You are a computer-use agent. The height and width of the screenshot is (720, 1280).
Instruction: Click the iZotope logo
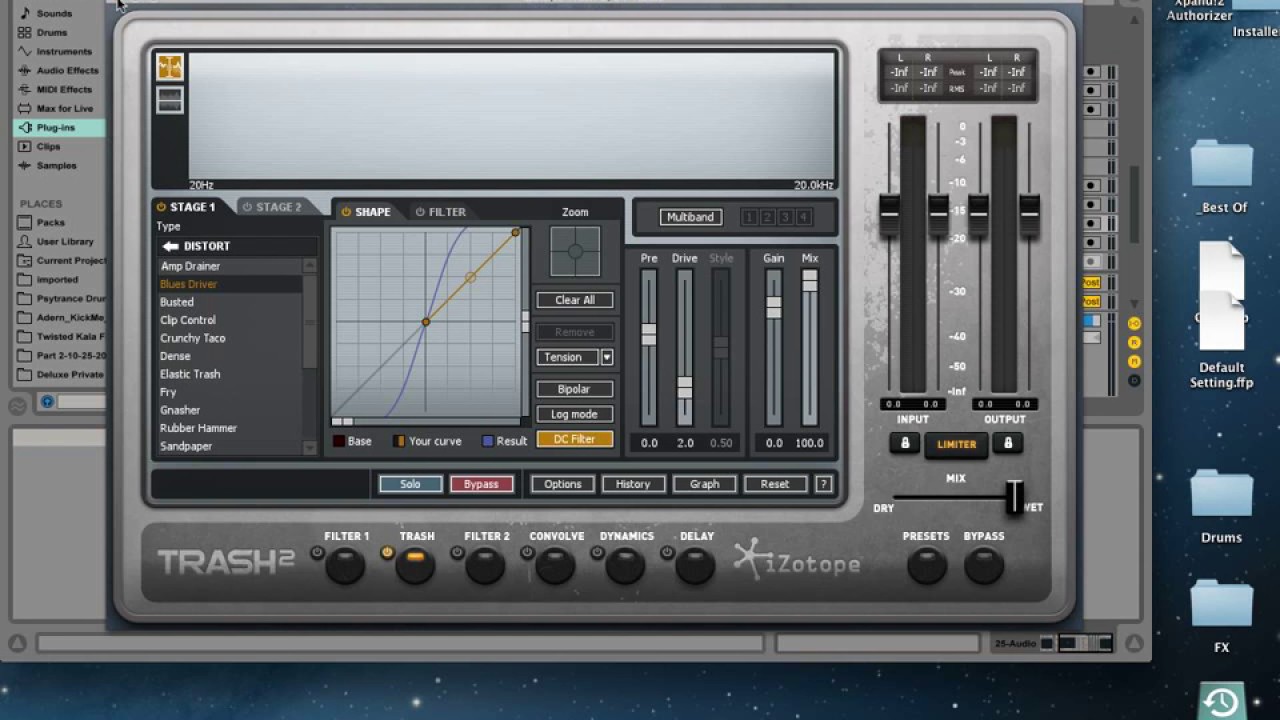pyautogui.click(x=797, y=561)
